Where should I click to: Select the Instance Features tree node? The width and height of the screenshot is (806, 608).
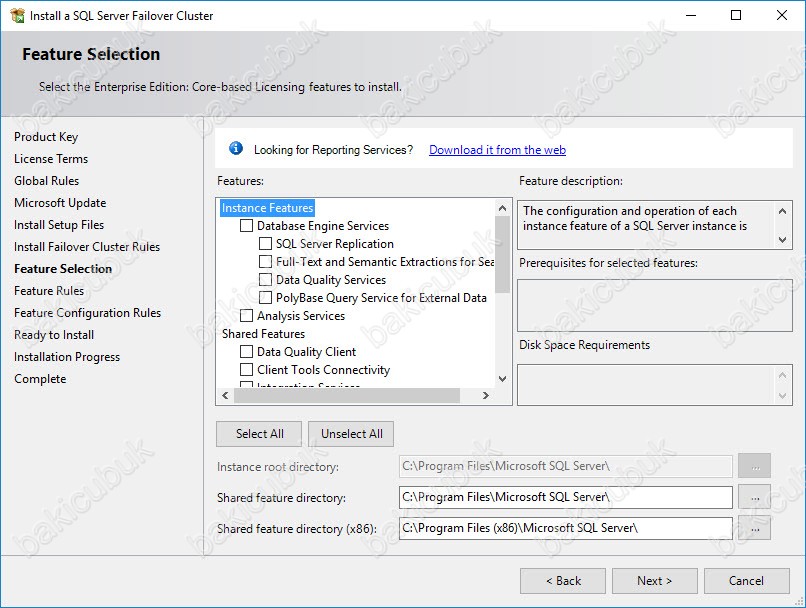pyautogui.click(x=267, y=208)
